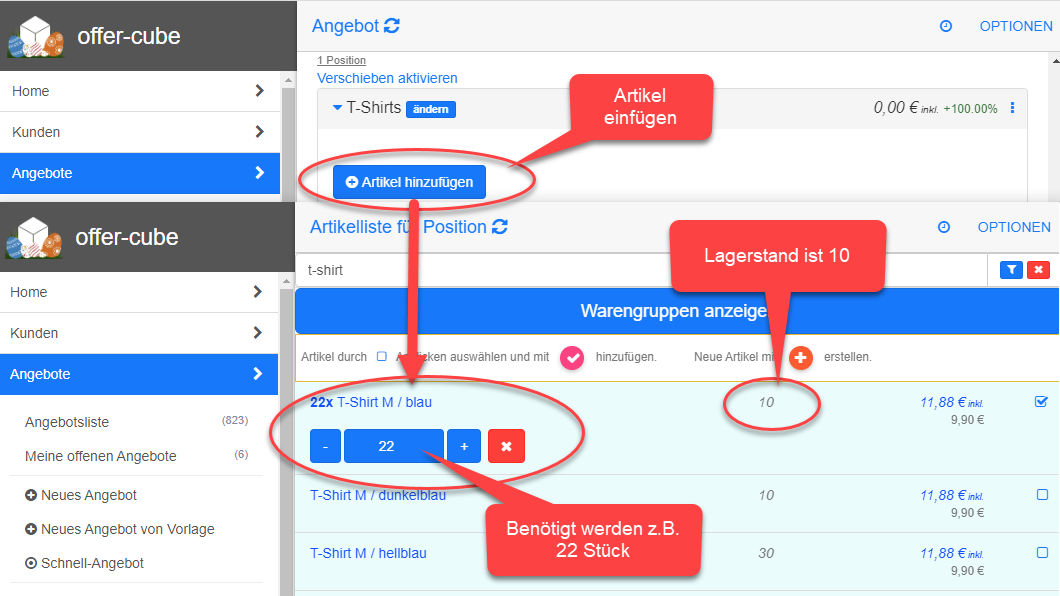The image size is (1060, 596).
Task: Check the T-Shirt M / hellblau checkbox
Action: click(x=1042, y=553)
